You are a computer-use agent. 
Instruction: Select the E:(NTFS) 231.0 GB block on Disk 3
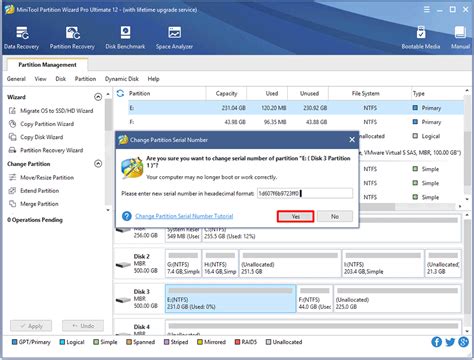pos(230,299)
